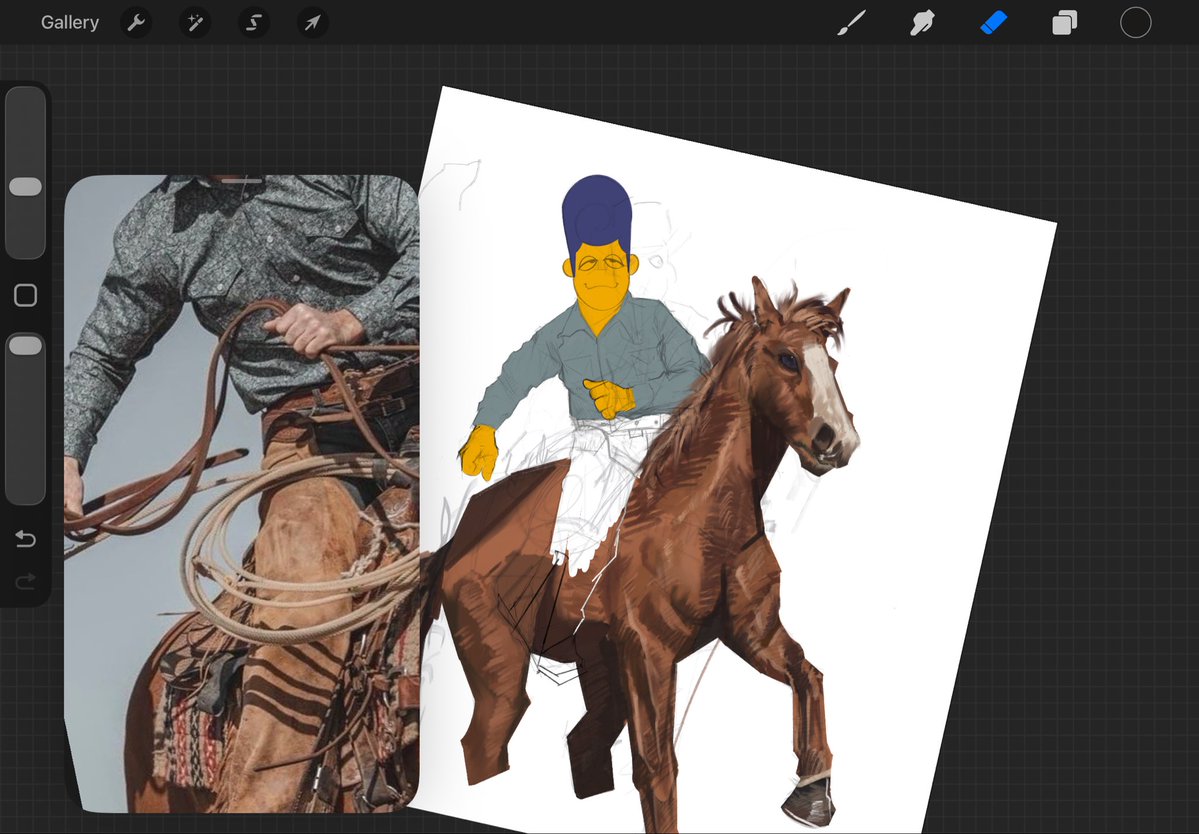Open the active color picker circle

point(1136,23)
